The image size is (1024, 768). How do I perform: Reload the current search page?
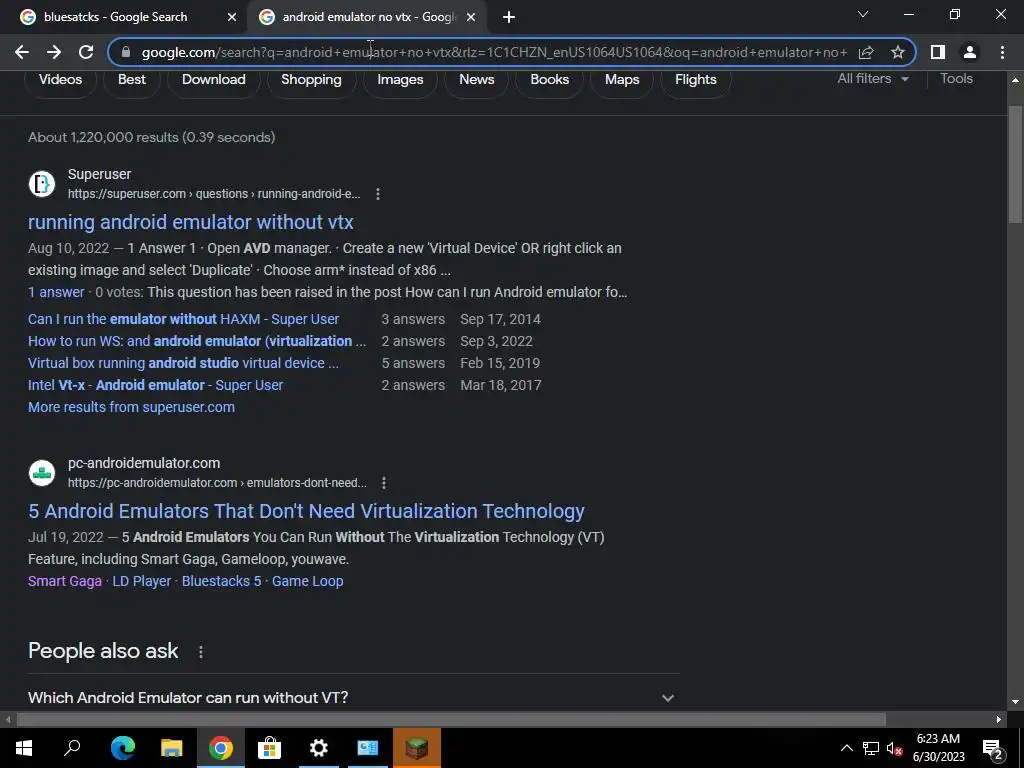click(86, 52)
